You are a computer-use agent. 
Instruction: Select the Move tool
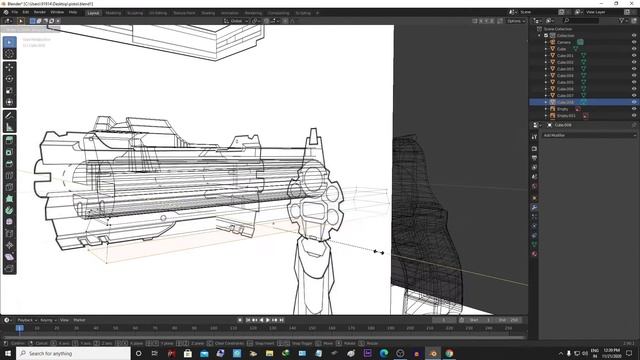pos(9,67)
